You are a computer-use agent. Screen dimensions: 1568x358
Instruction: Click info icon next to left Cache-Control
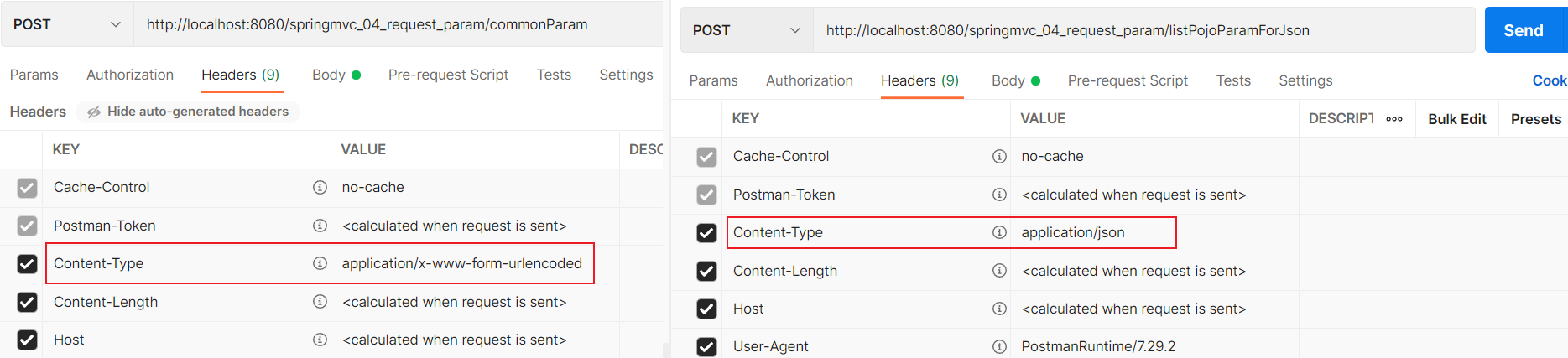[320, 187]
